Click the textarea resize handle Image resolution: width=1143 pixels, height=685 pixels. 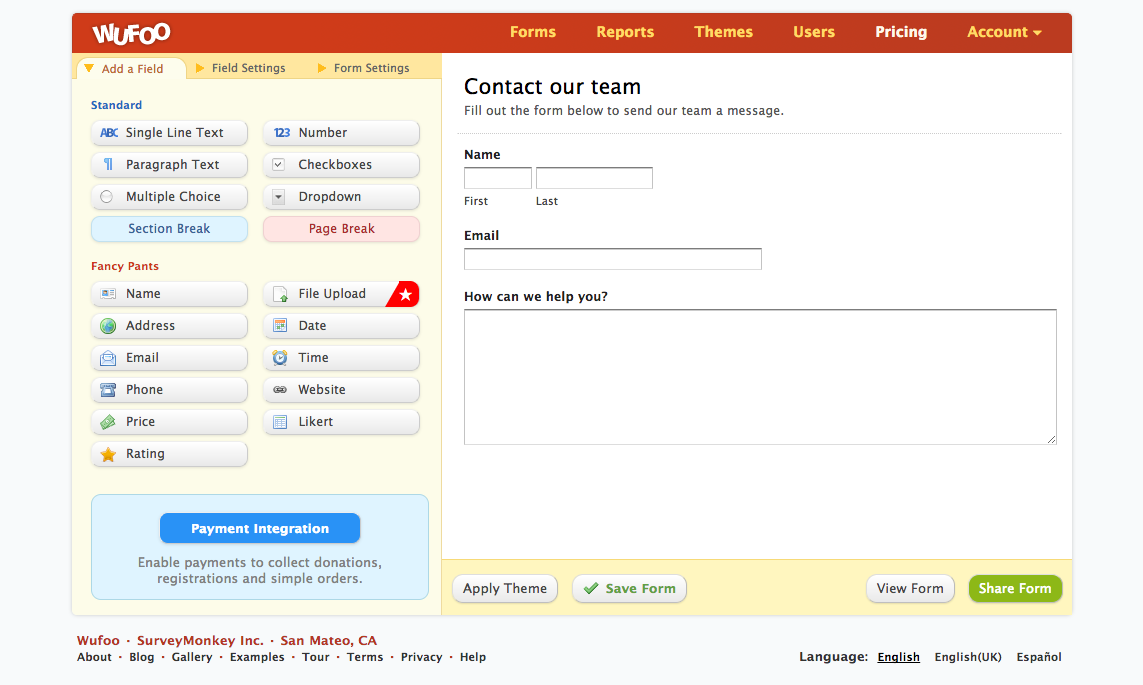1051,439
